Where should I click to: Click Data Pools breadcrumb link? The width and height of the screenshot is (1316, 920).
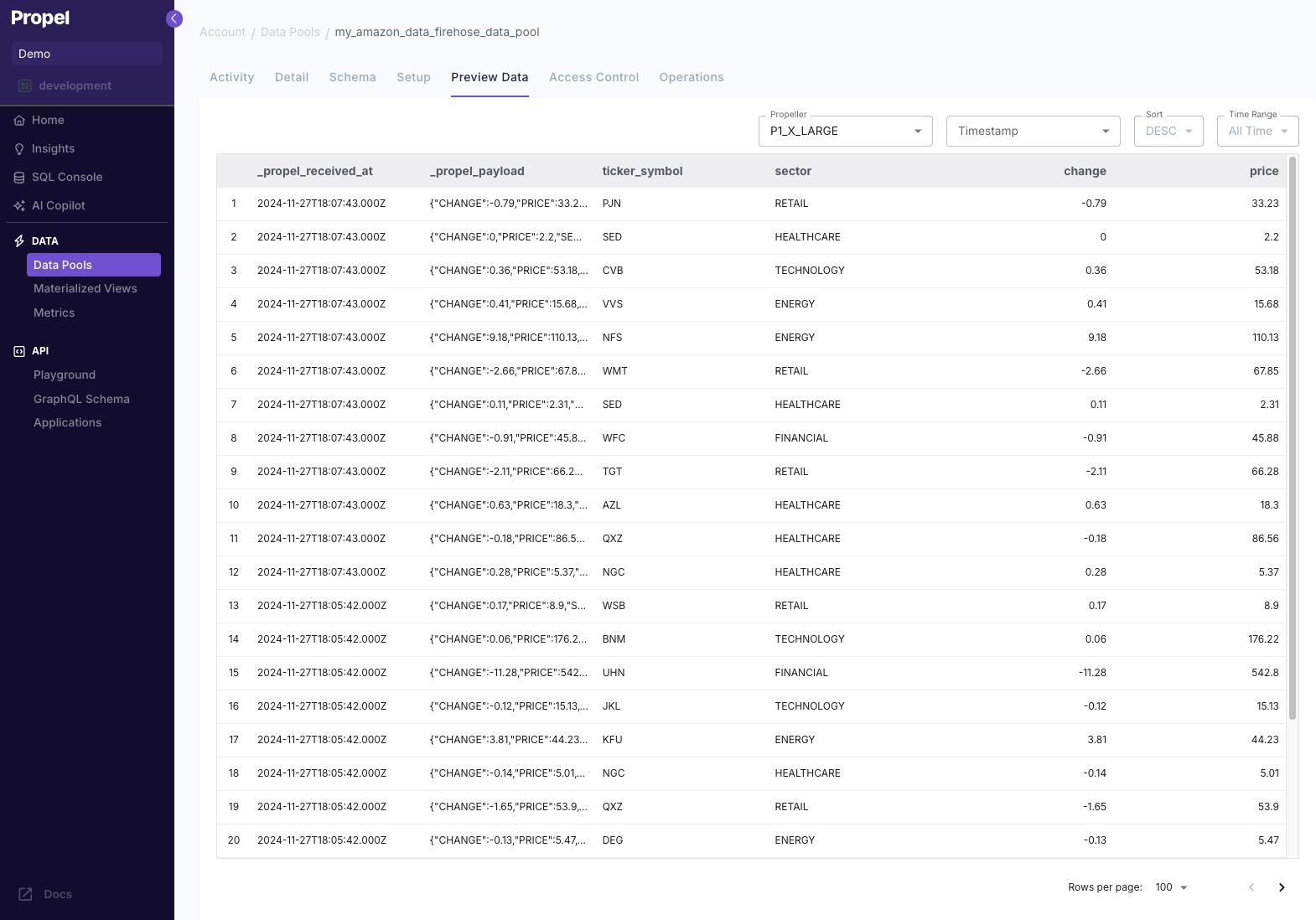290,32
